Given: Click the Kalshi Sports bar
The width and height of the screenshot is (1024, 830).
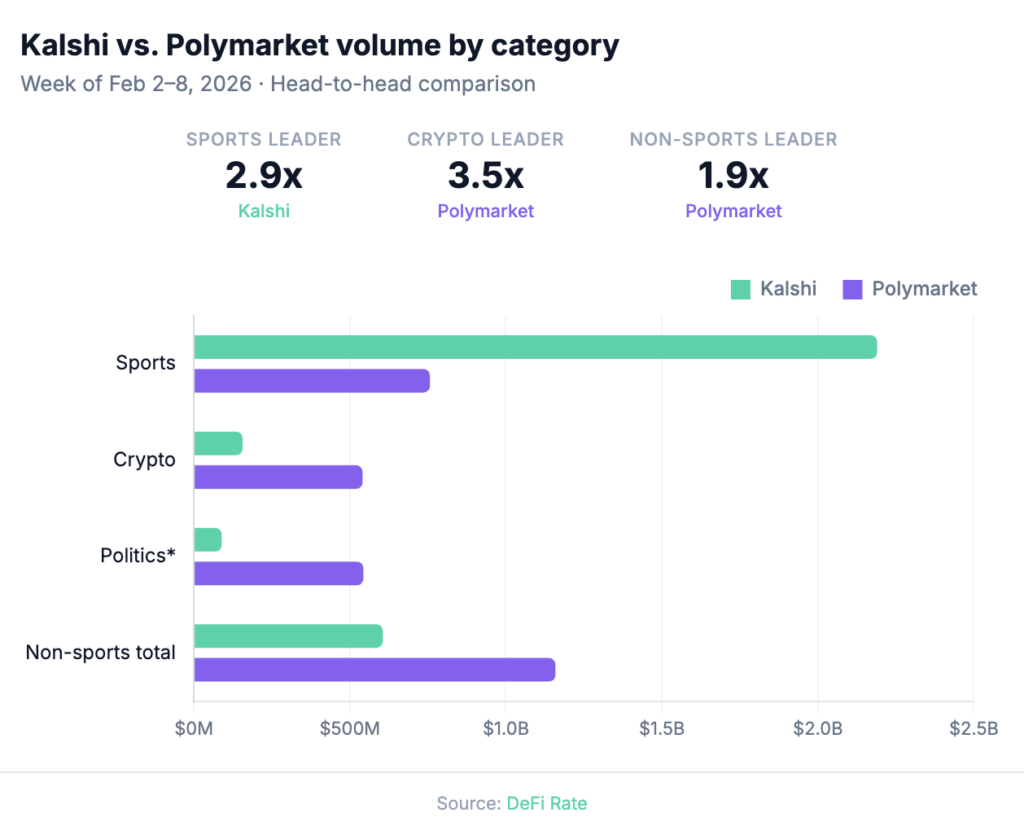Looking at the screenshot, I should coord(535,347).
